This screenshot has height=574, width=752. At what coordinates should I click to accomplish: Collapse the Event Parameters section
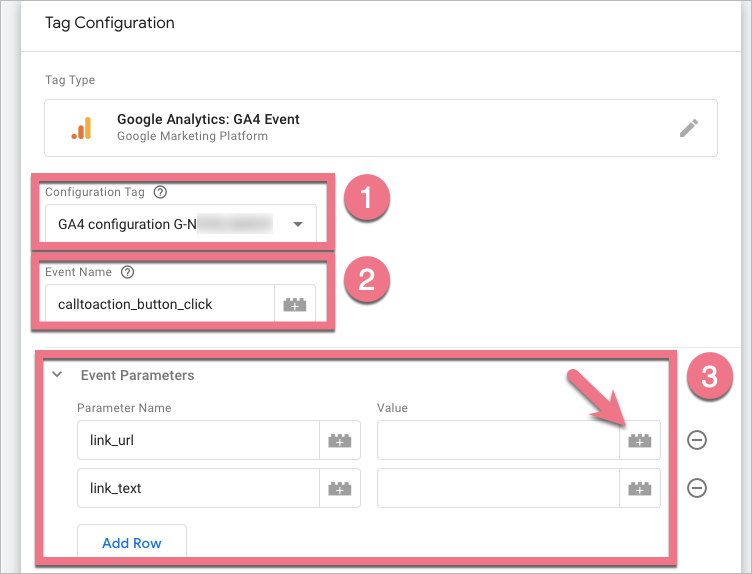tap(58, 375)
